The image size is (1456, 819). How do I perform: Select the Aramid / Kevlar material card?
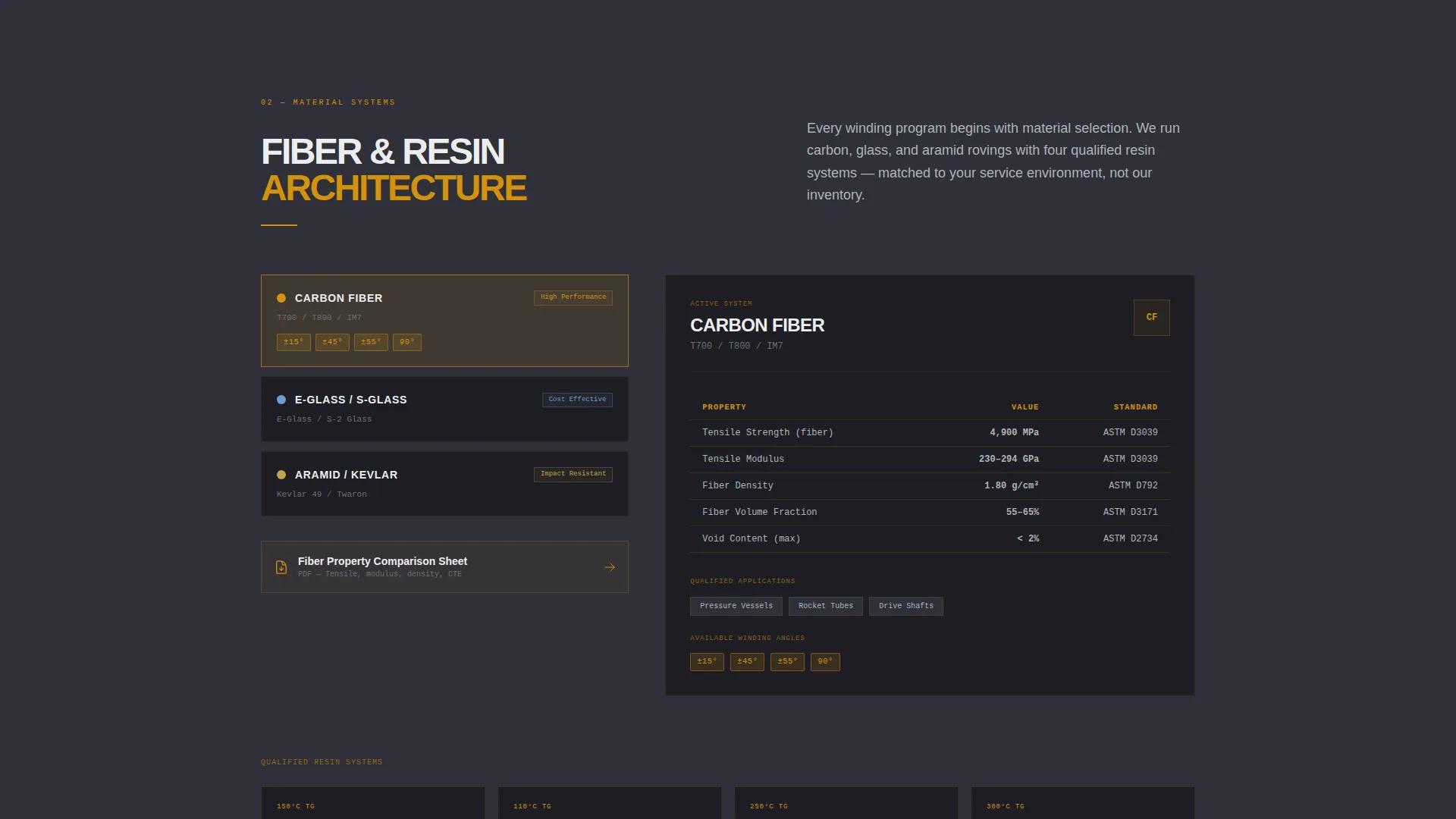(x=444, y=484)
